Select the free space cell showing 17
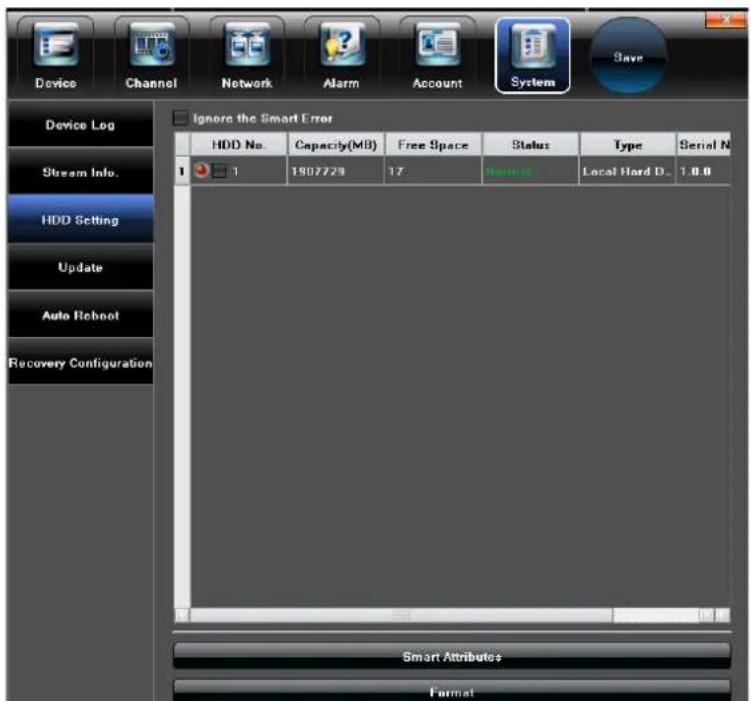Image resolution: width=751 pixels, height=701 pixels. tap(433, 171)
